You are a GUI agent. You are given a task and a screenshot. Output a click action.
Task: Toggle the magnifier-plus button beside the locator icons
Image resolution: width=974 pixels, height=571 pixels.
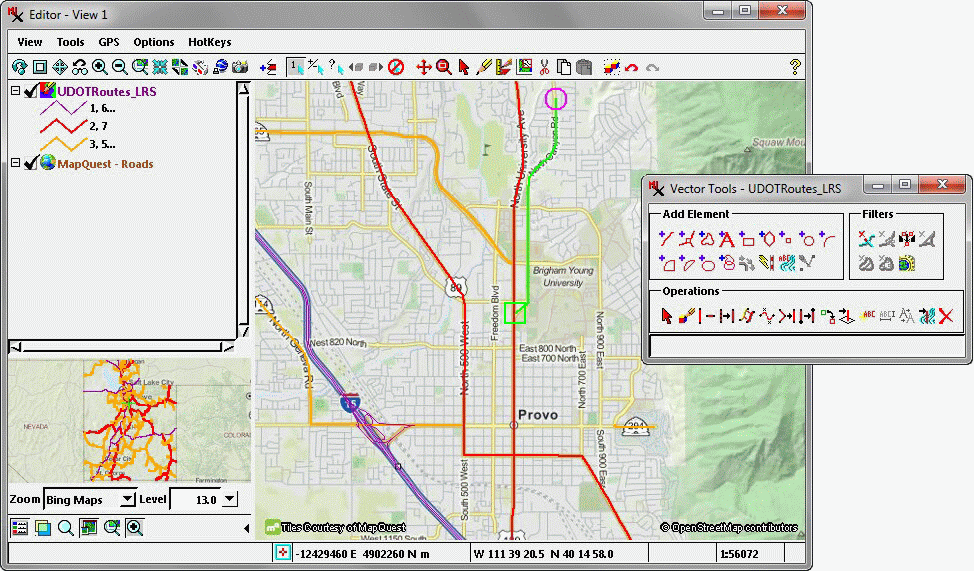(x=135, y=528)
